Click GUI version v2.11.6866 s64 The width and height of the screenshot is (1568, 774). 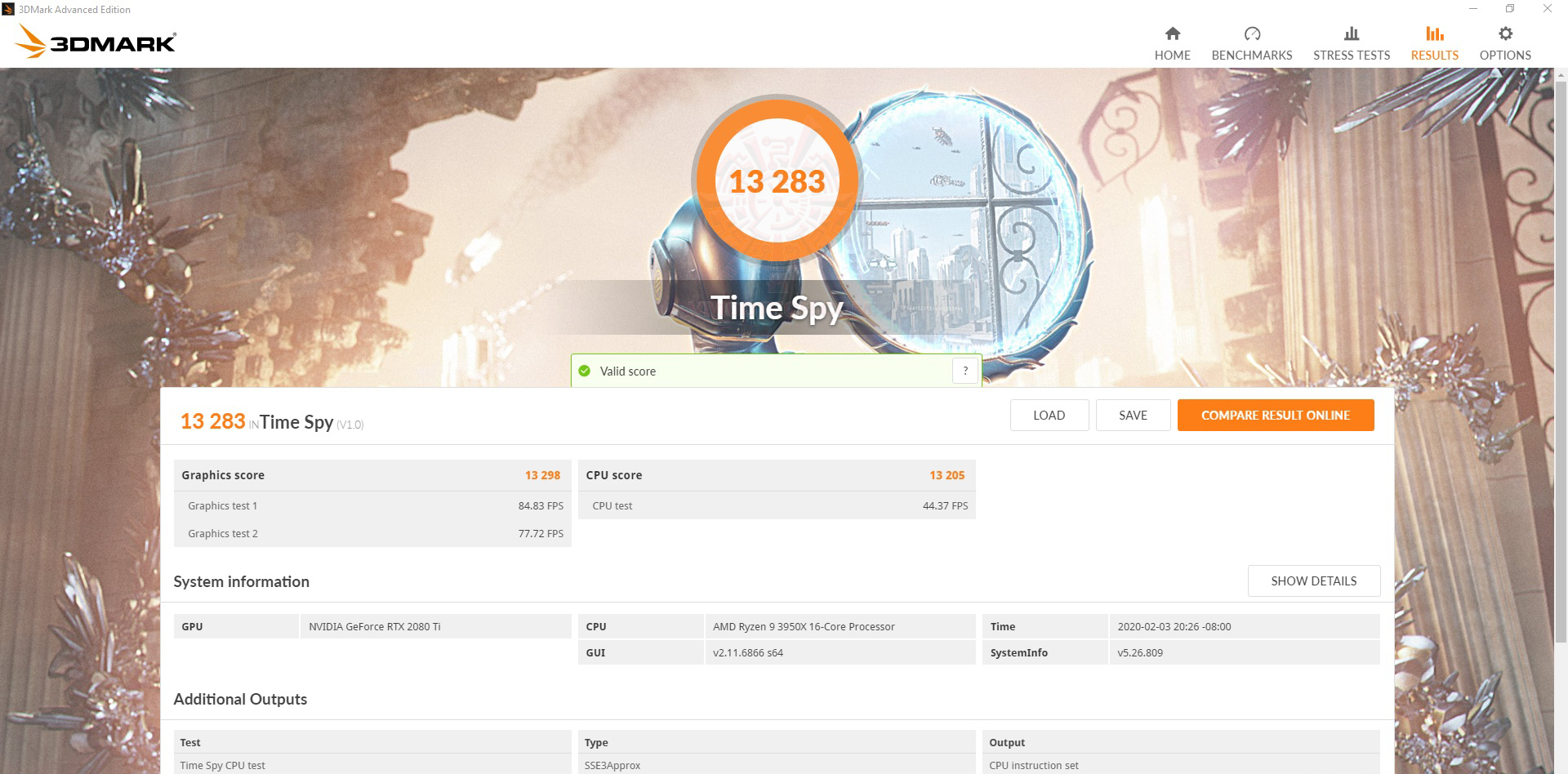(x=747, y=652)
